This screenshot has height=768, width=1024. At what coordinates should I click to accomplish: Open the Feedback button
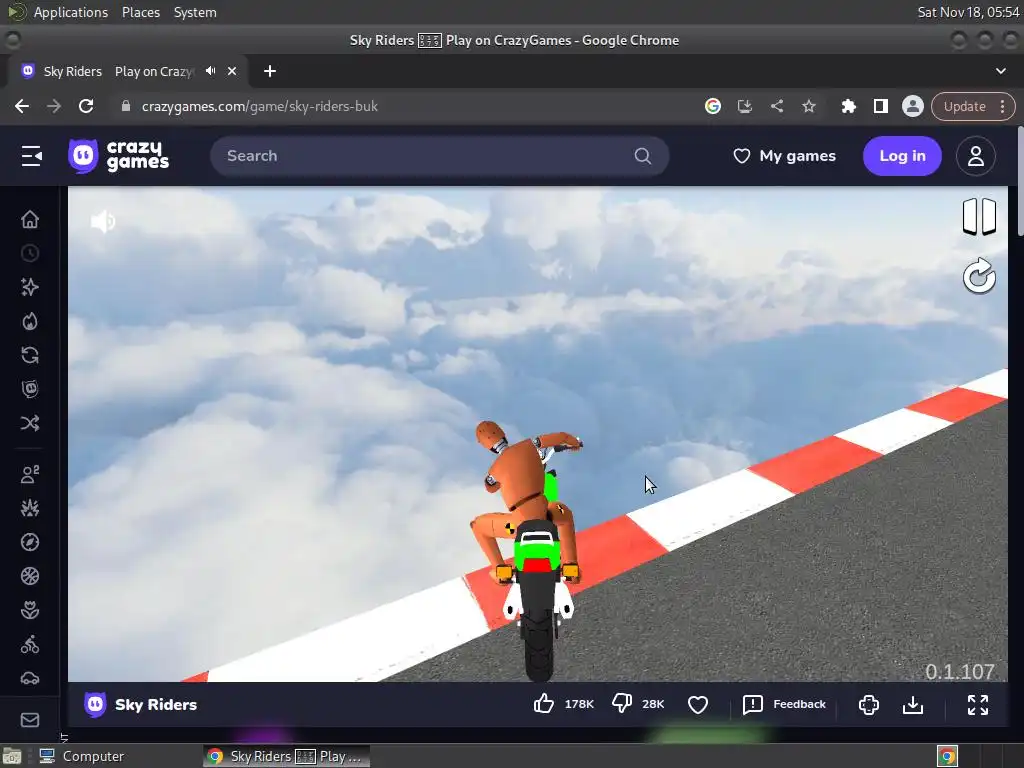pos(784,704)
